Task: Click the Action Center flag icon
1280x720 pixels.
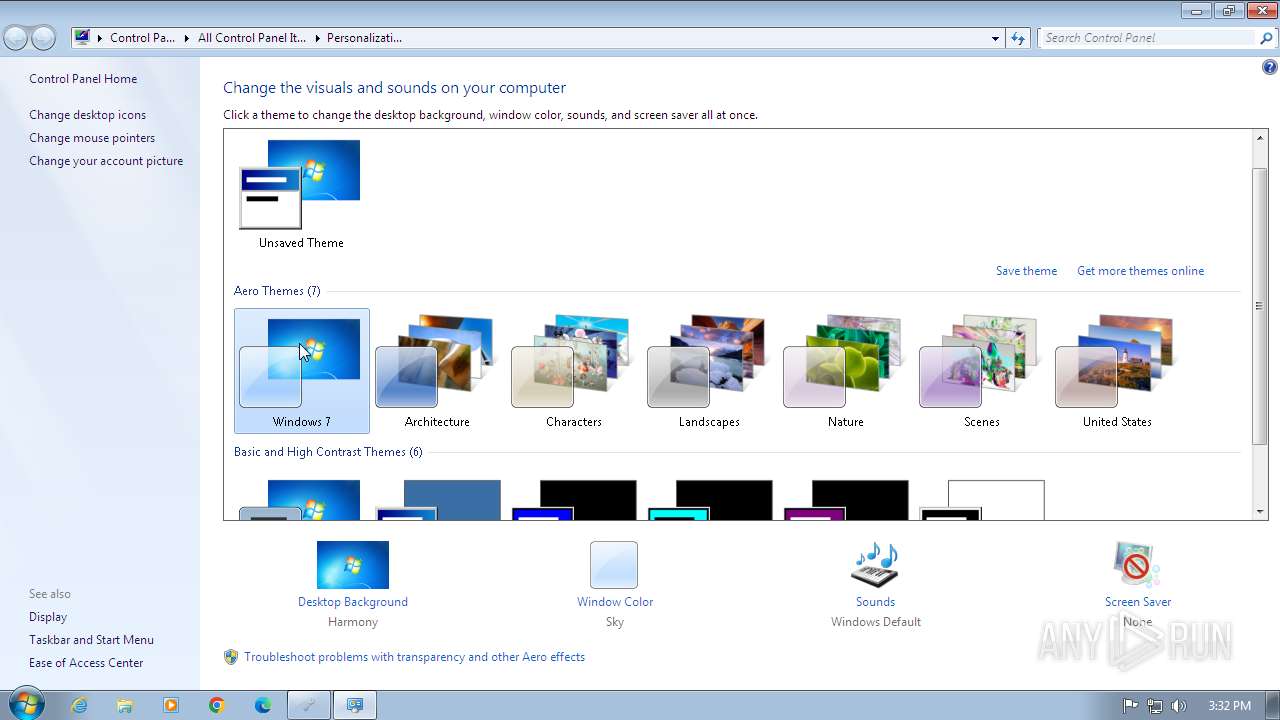Action: point(1130,705)
